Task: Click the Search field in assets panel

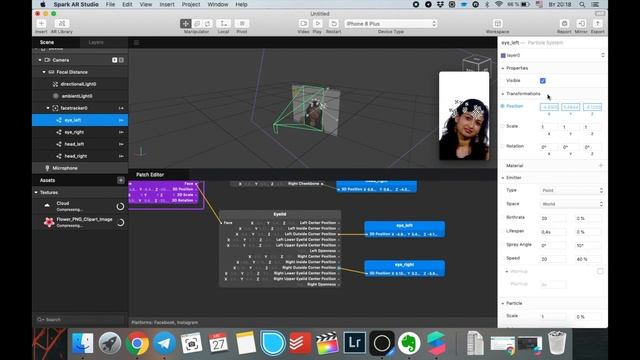Action: (80, 320)
